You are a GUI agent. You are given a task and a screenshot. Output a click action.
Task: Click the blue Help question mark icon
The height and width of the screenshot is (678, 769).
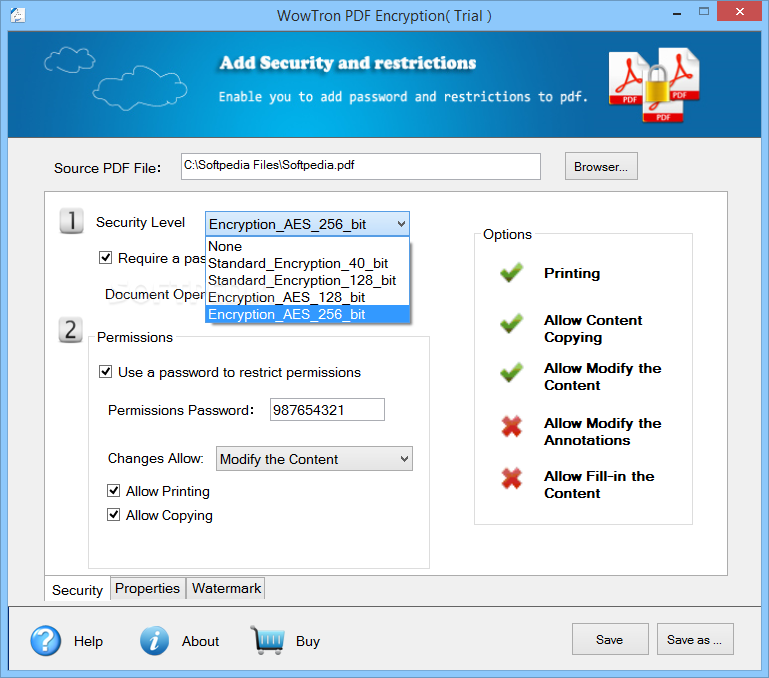46,641
